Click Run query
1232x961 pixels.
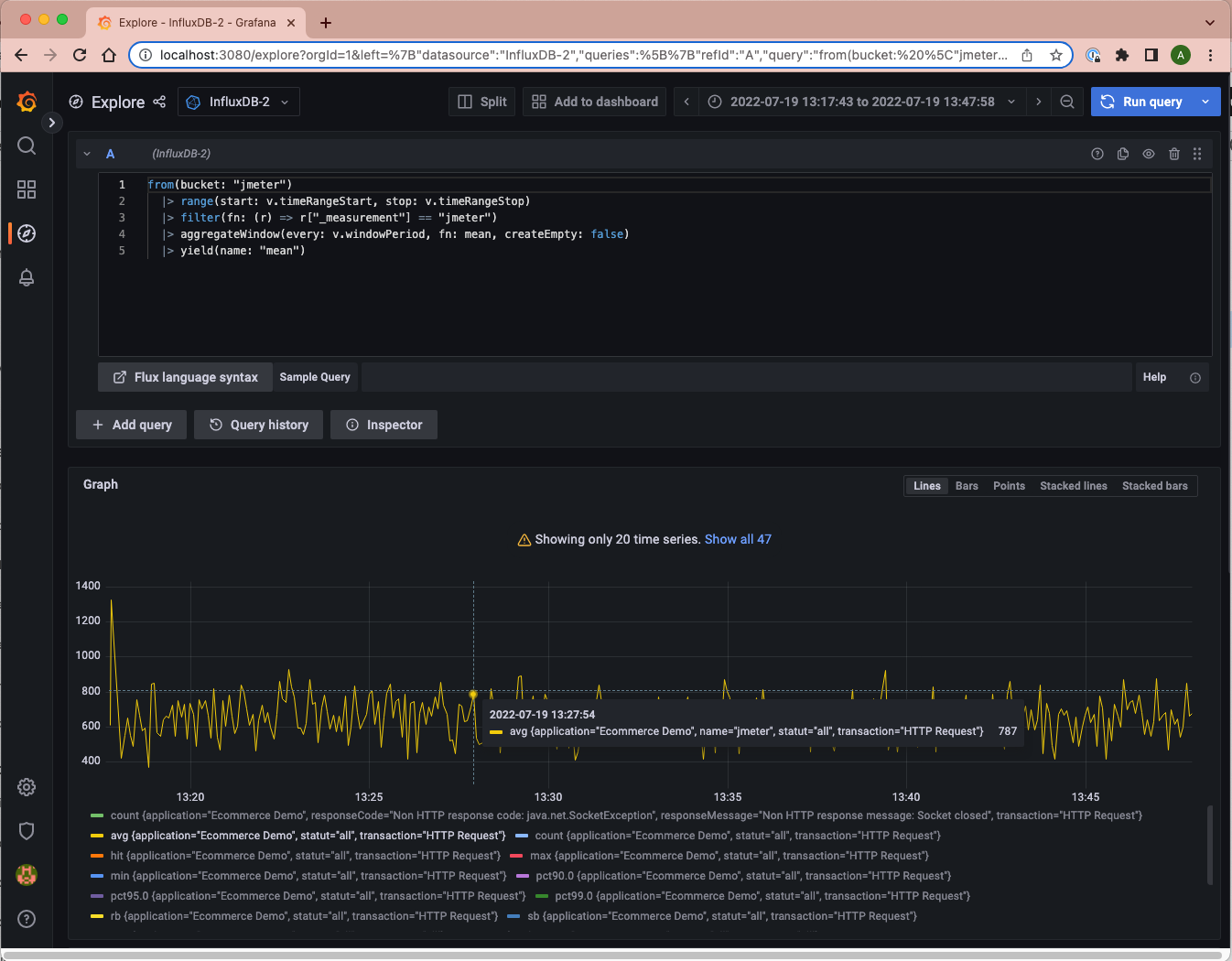1141,102
